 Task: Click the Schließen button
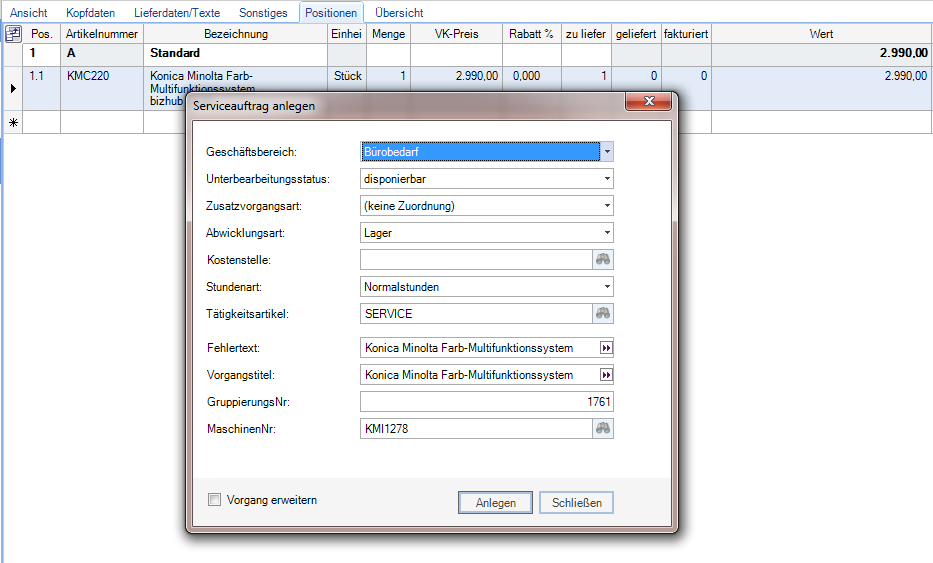(x=577, y=503)
